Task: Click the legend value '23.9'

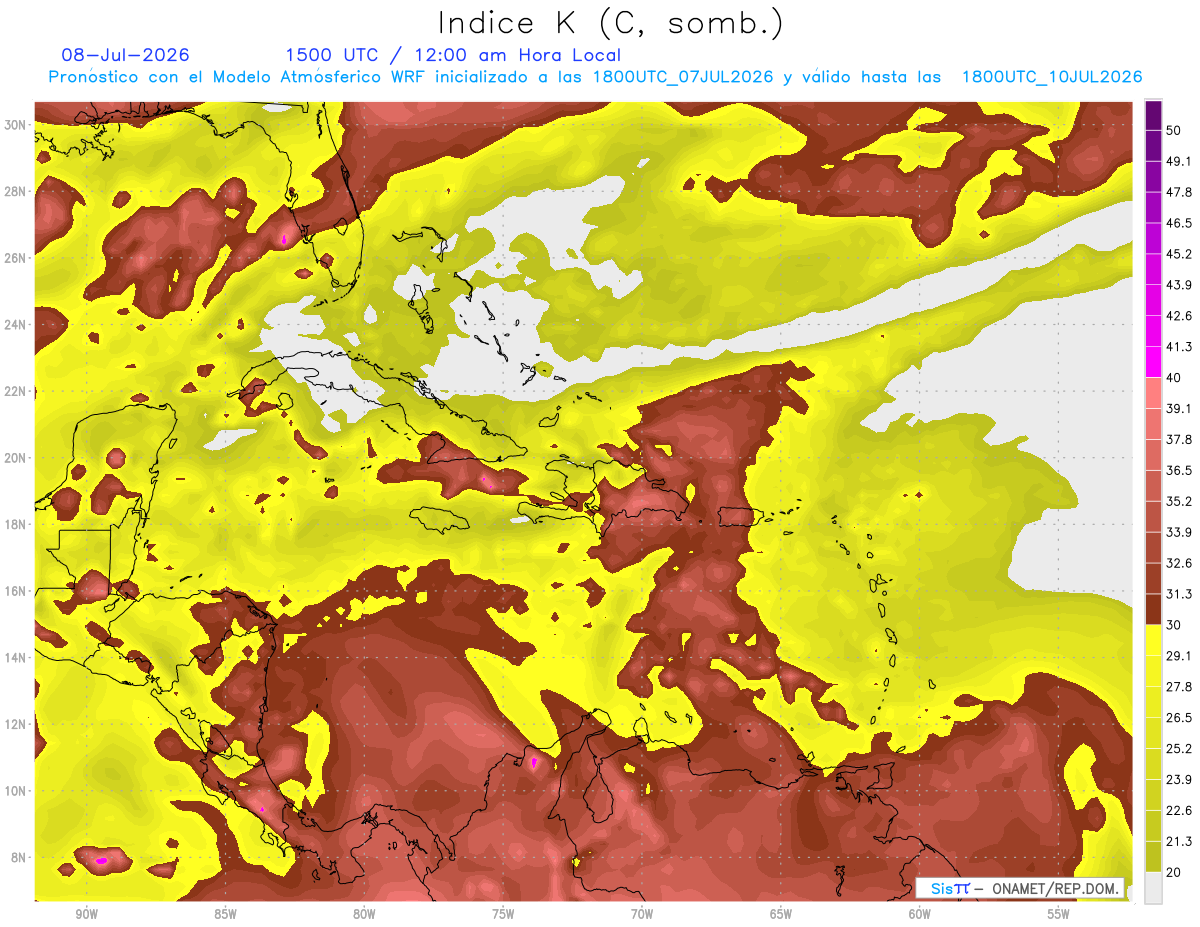Action: (x=1179, y=780)
